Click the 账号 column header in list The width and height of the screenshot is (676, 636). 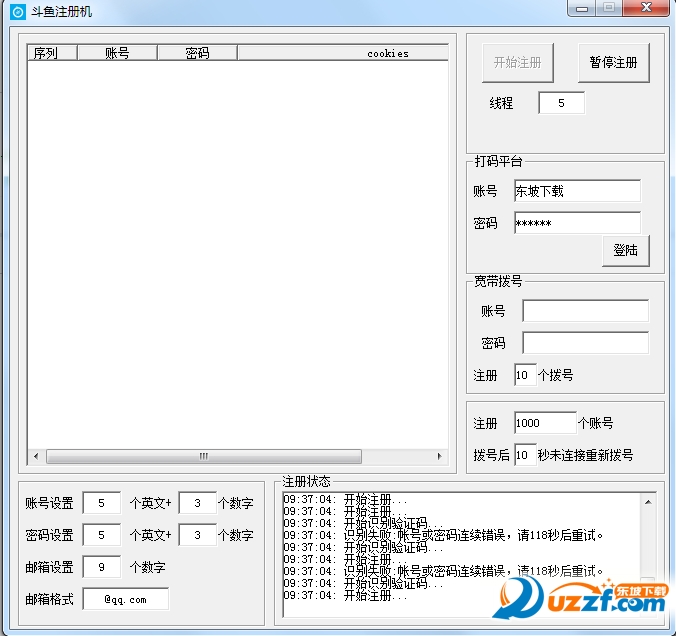[117, 53]
